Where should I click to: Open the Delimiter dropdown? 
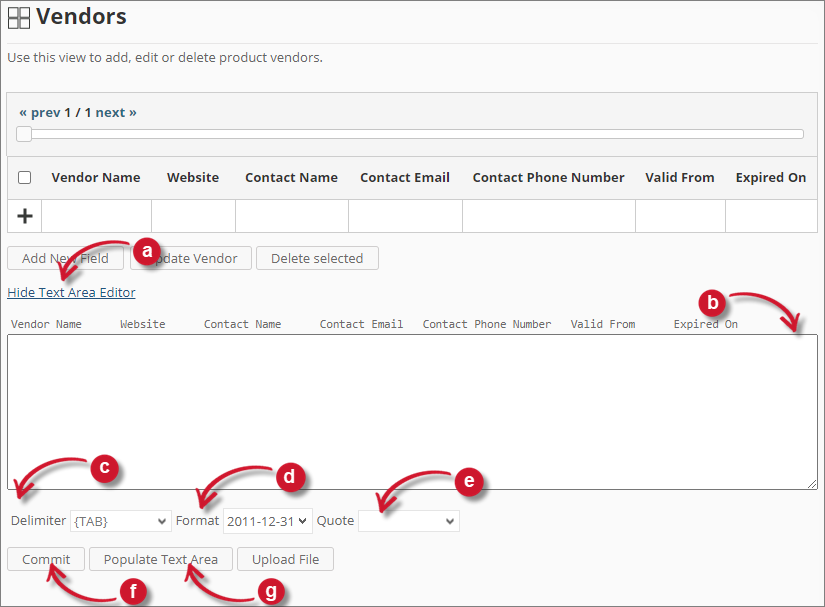[120, 521]
